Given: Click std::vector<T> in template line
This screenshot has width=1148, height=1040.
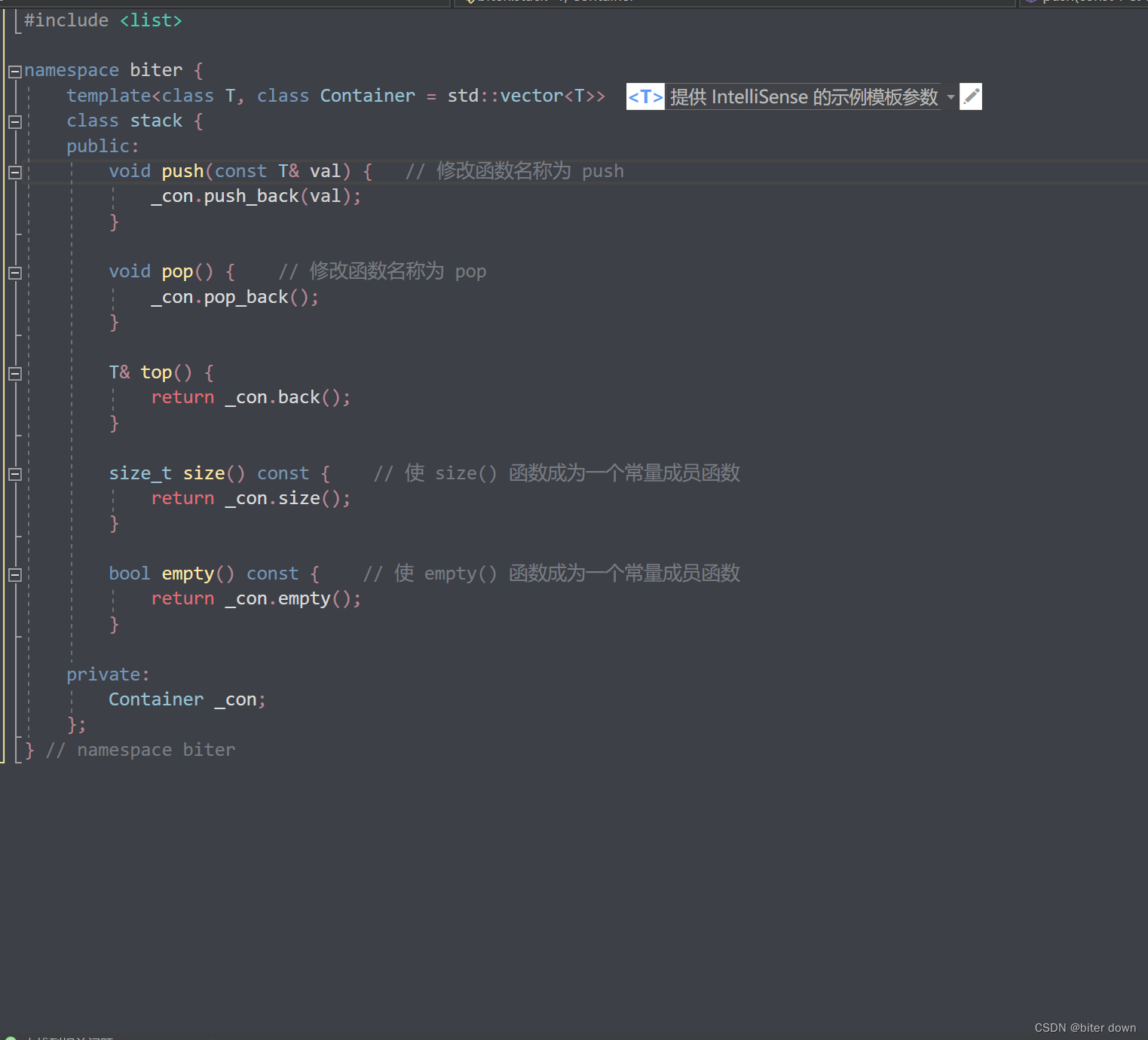Looking at the screenshot, I should 521,96.
